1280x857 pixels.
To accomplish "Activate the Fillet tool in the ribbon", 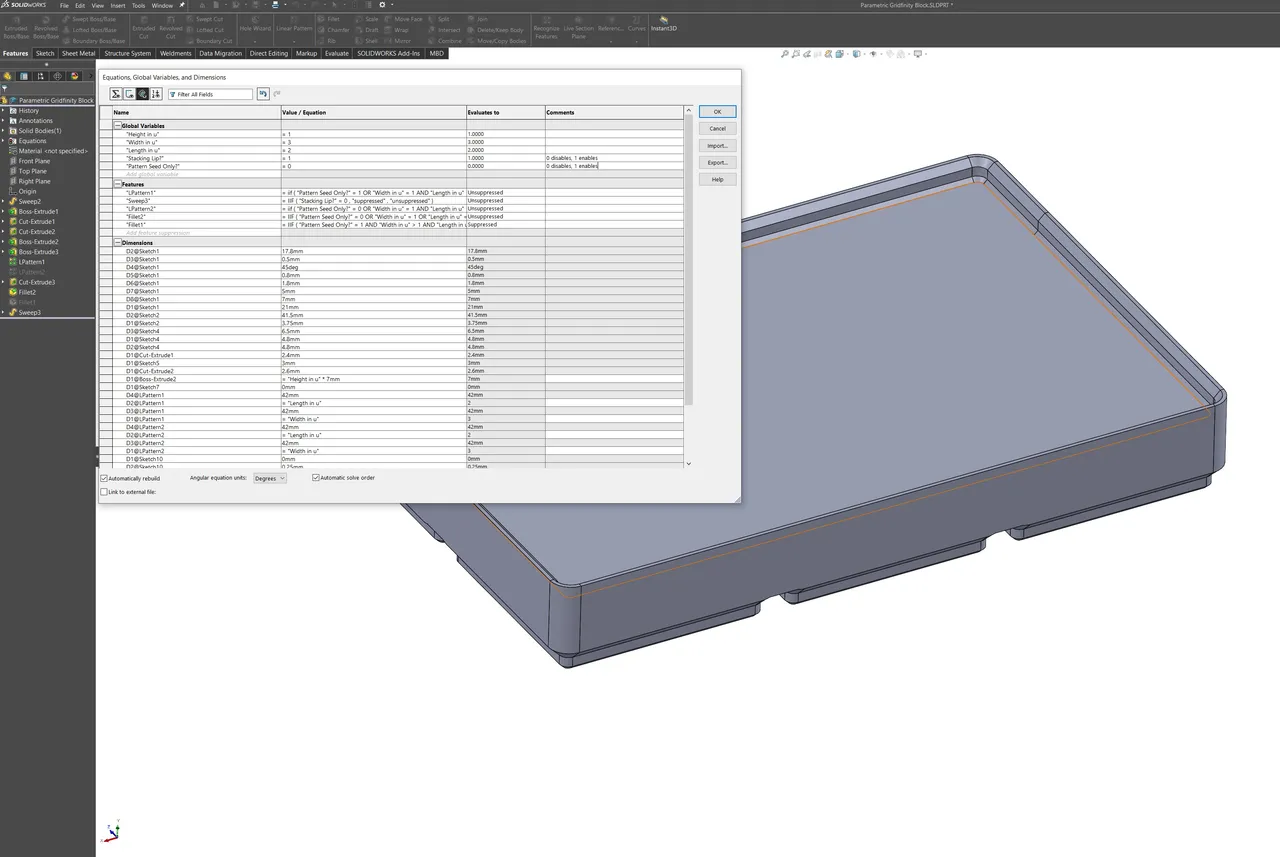I will [x=330, y=18].
